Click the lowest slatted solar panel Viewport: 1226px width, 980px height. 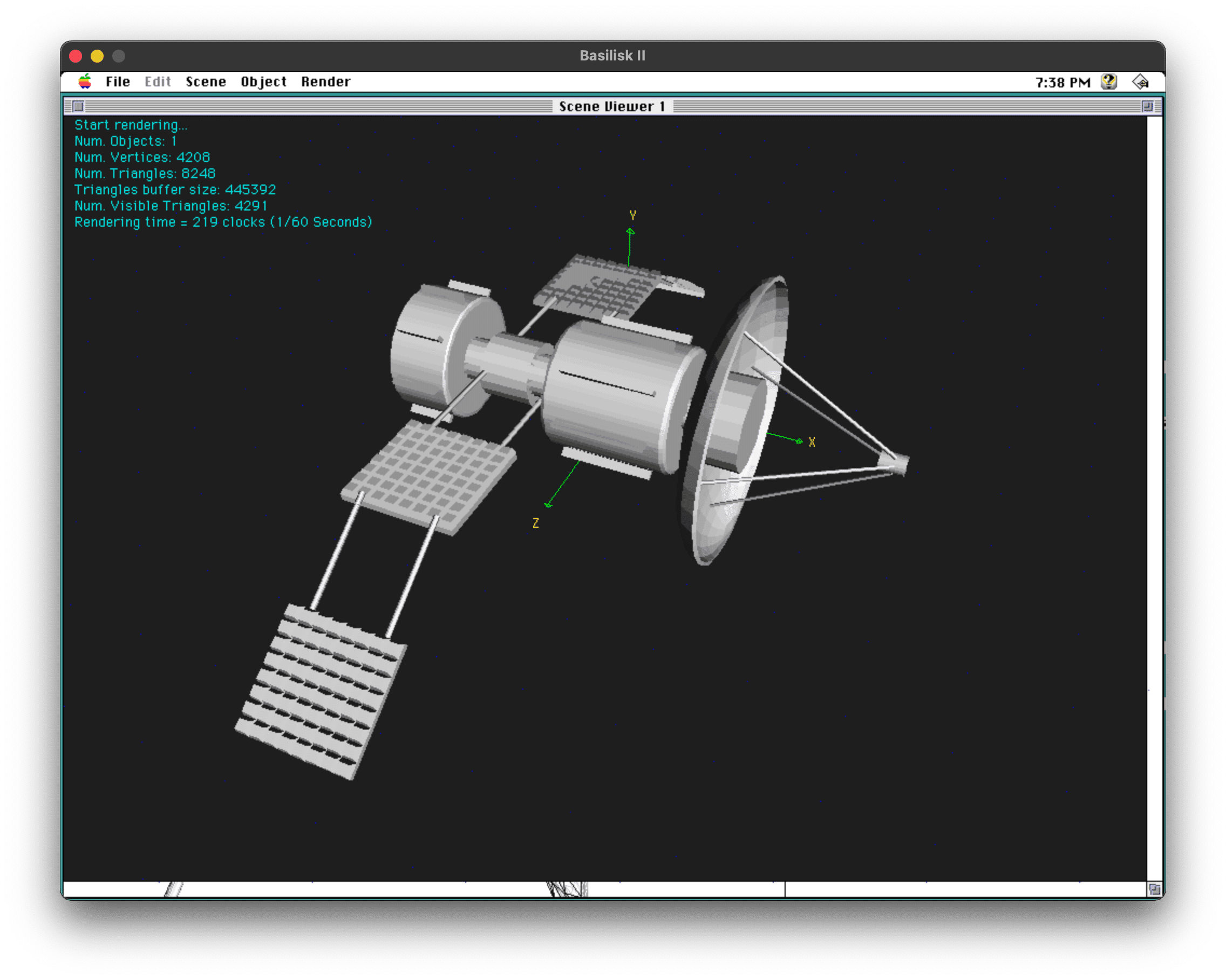click(321, 692)
